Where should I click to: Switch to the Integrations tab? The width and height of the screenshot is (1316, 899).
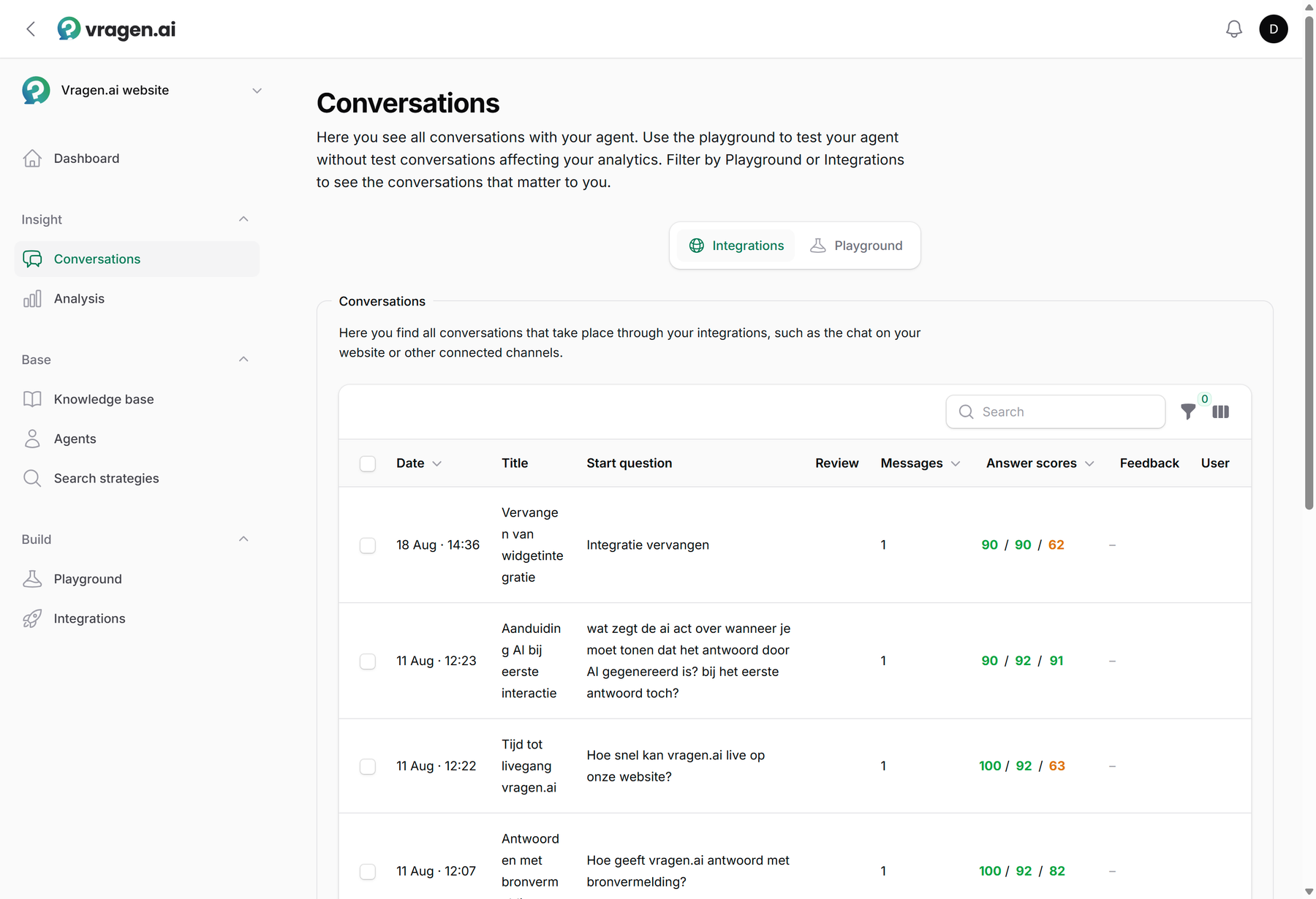tap(736, 246)
